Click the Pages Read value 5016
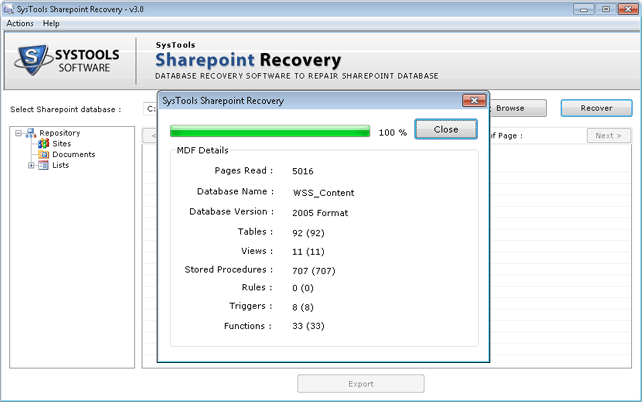642x402 pixels. (x=303, y=171)
